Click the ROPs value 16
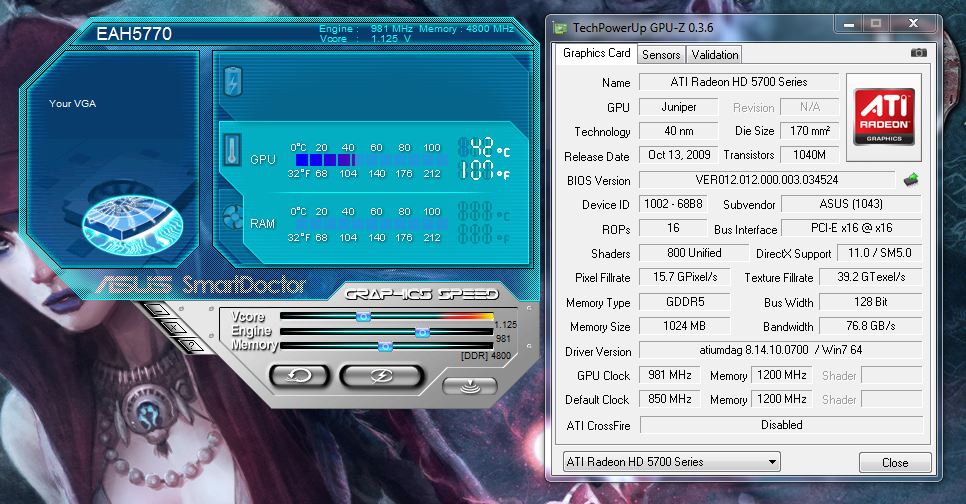The image size is (966, 504). [673, 228]
